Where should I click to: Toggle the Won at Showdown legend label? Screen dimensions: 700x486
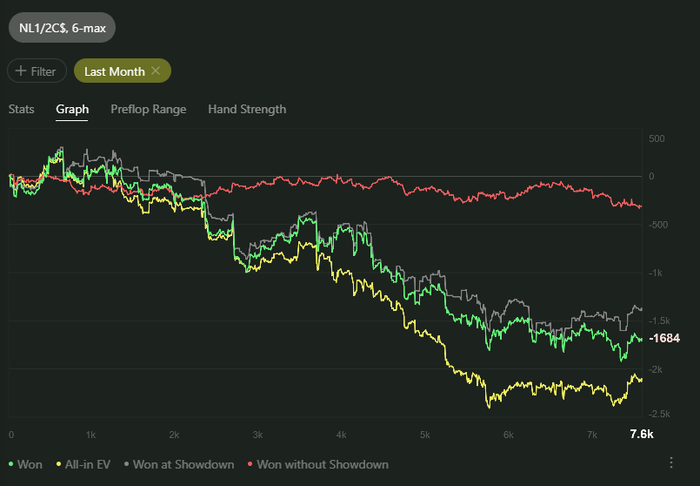183,464
